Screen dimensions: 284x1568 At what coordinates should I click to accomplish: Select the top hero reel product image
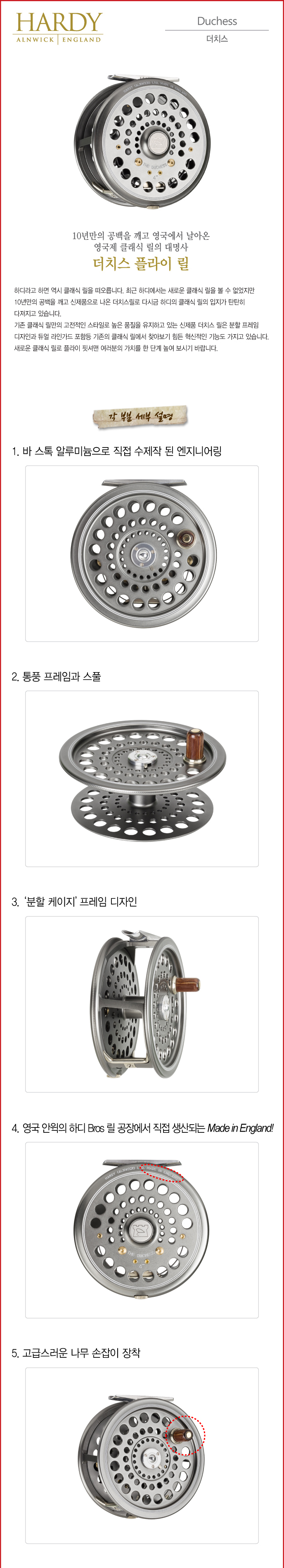pos(142,143)
